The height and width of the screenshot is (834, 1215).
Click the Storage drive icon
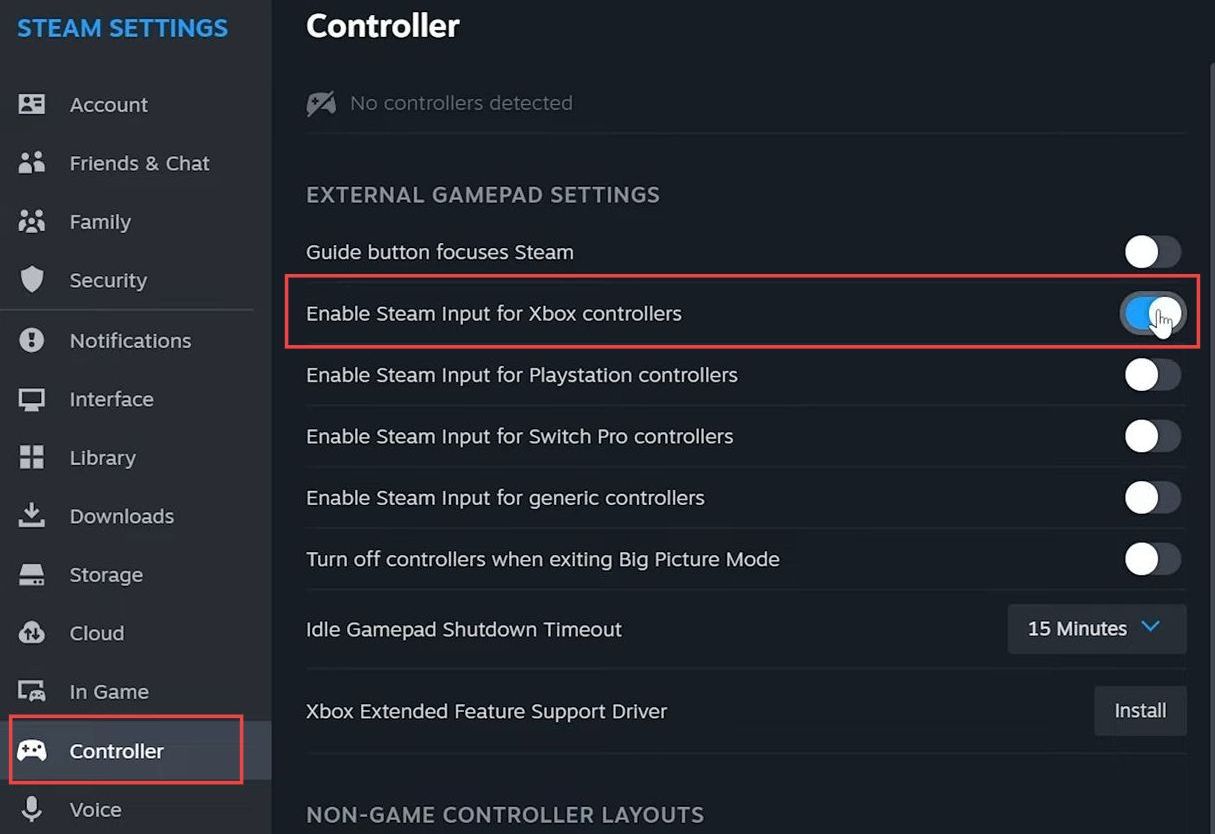click(x=30, y=575)
